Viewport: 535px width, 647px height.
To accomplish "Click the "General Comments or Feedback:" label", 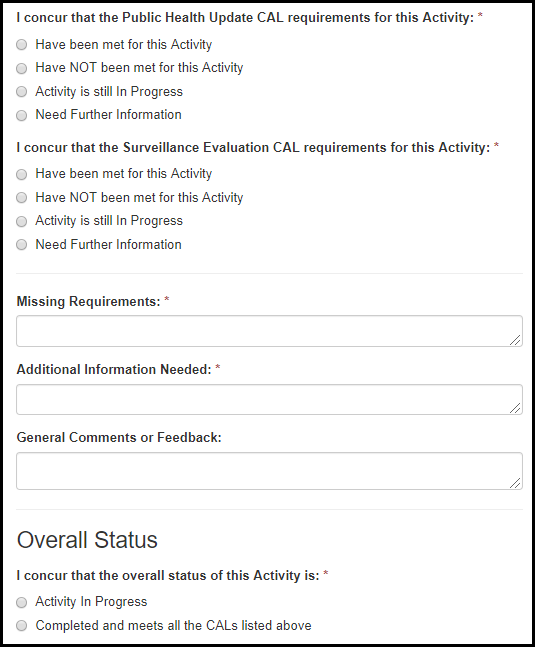I will tap(119, 437).
